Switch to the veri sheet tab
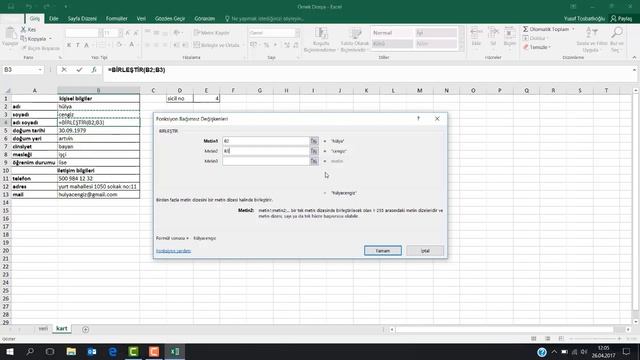 point(43,329)
